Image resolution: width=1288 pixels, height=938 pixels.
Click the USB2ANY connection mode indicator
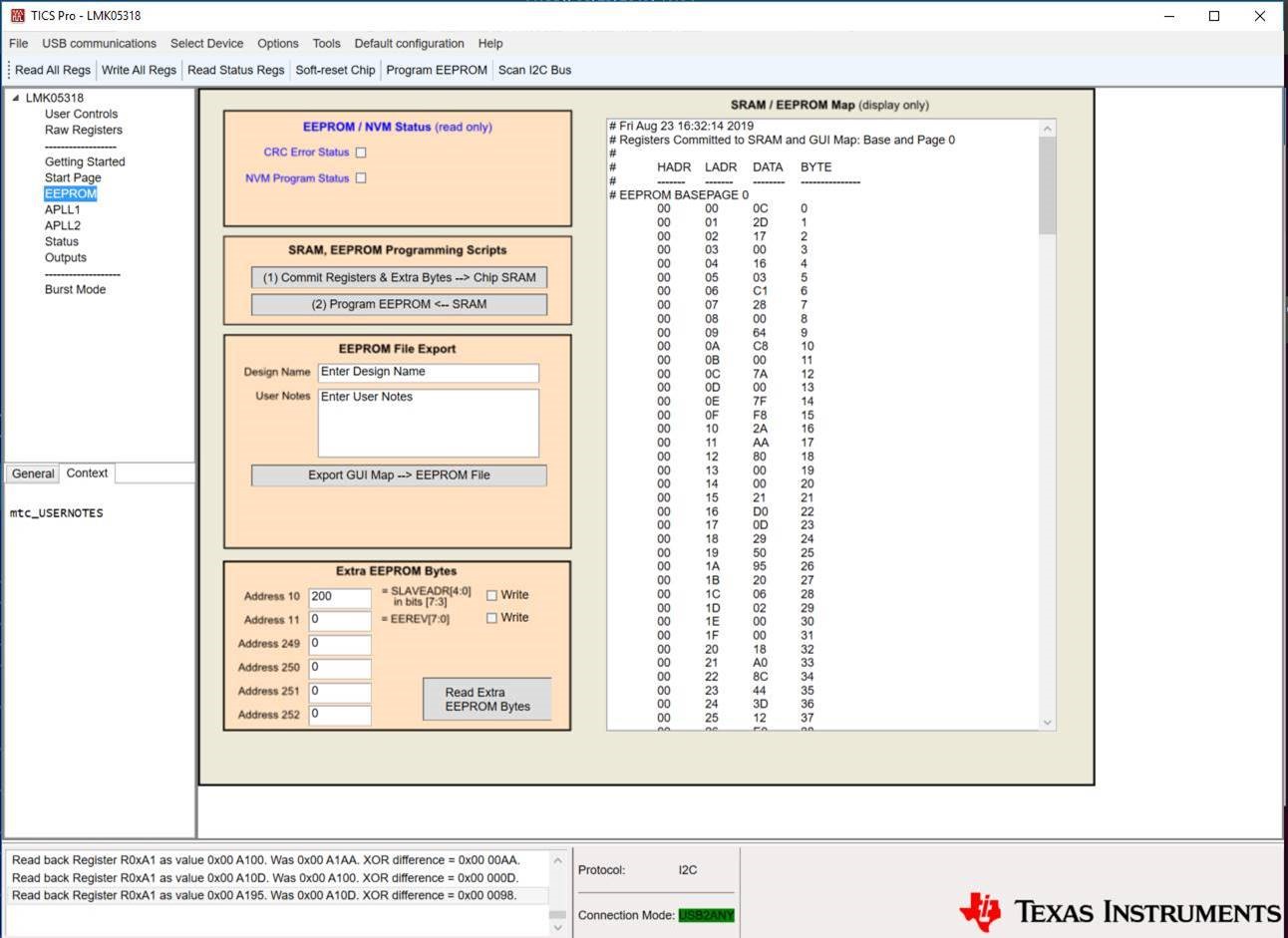pyautogui.click(x=706, y=915)
